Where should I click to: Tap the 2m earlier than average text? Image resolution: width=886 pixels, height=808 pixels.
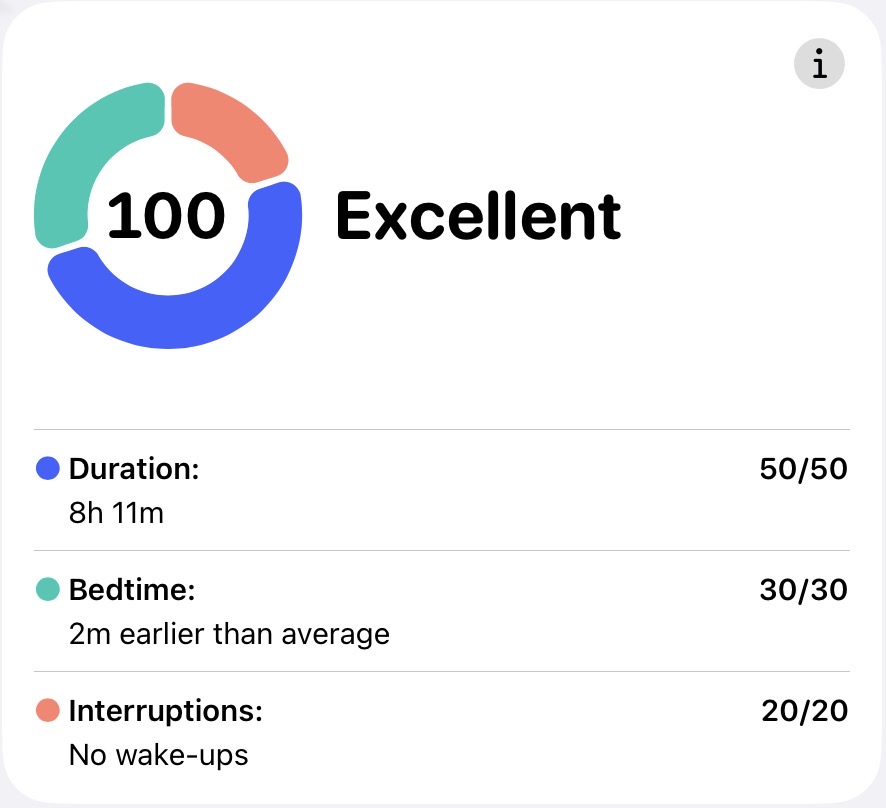[229, 634]
